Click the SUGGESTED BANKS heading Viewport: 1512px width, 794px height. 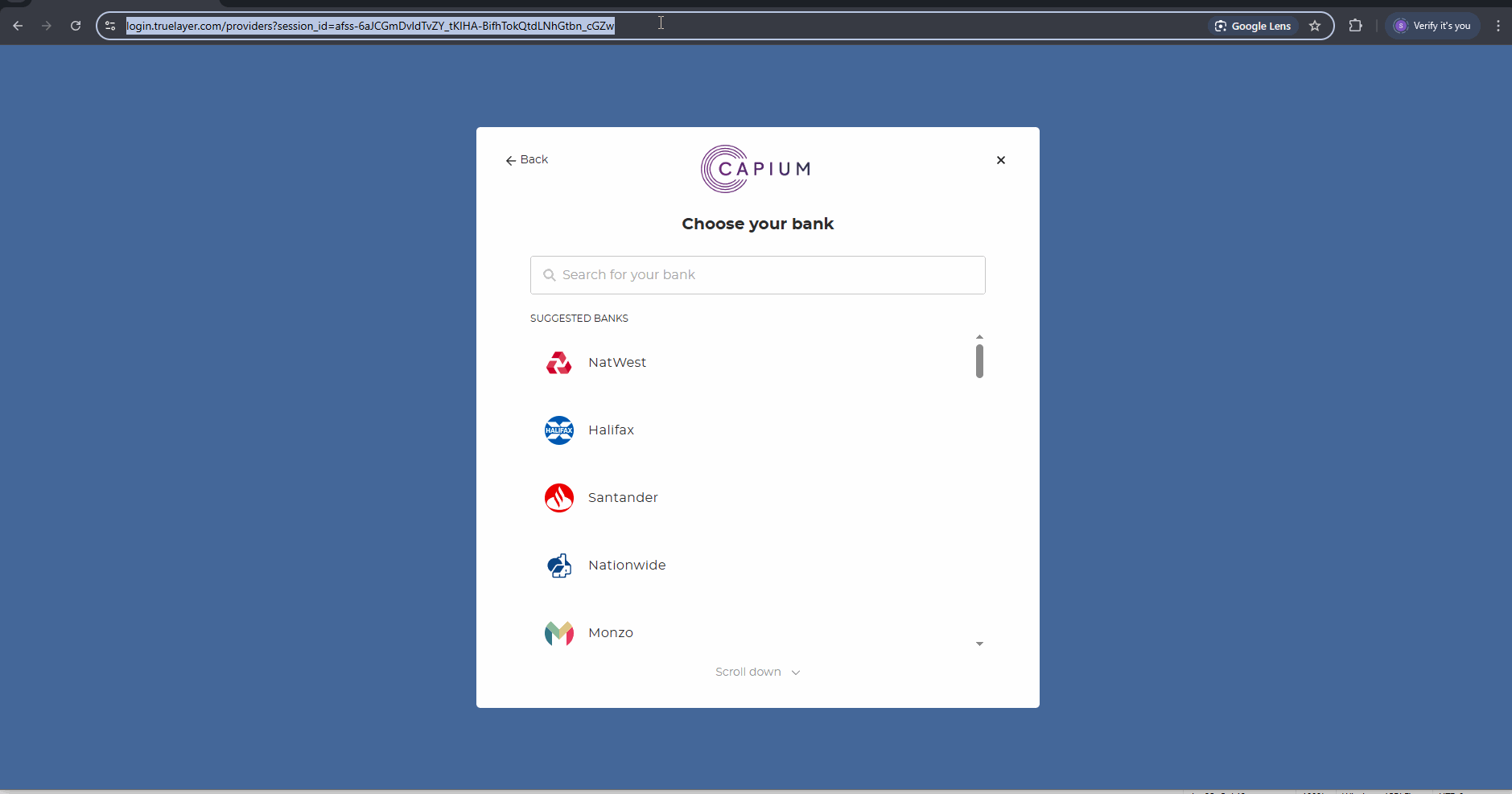click(579, 319)
